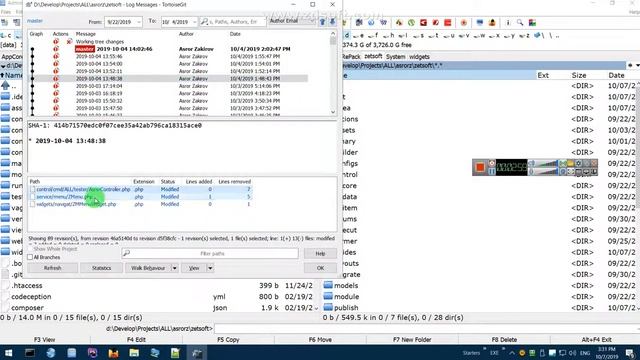The image size is (640, 360).
Task: Click the magnifier search icon in file manager toolbar
Action: pos(520,23)
